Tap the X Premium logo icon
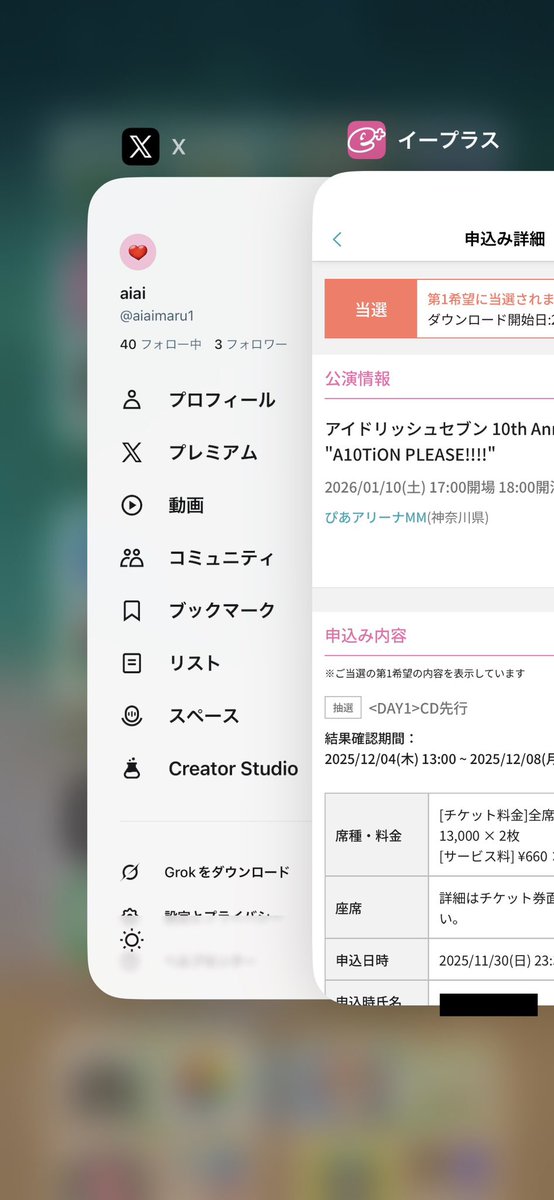The height and width of the screenshot is (1200, 554). pyautogui.click(x=132, y=453)
